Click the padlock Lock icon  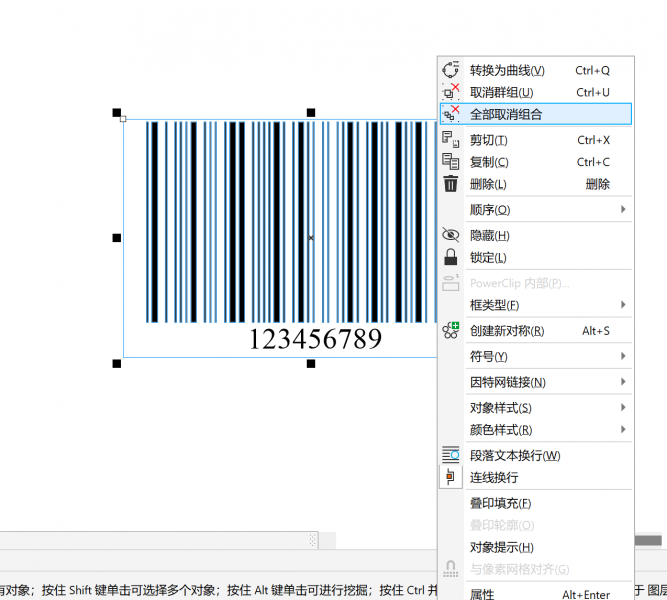tap(450, 257)
